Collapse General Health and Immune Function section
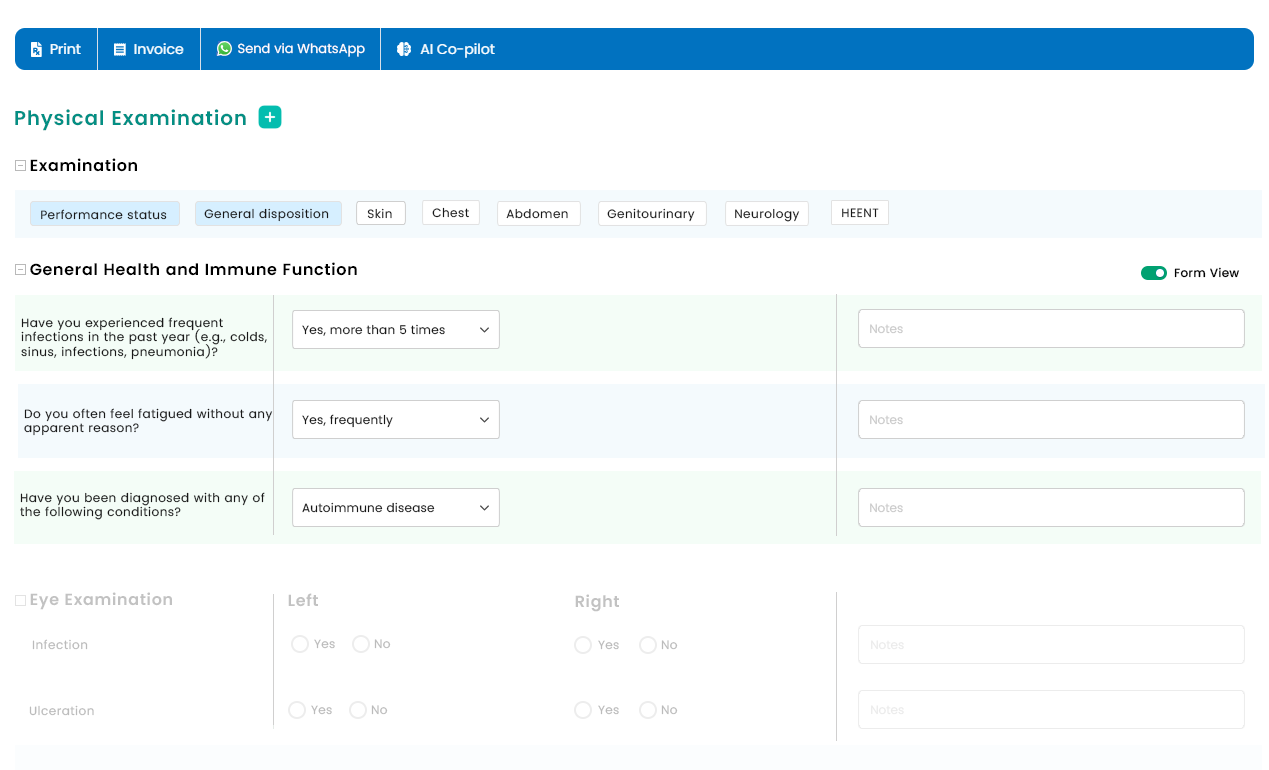This screenshot has height=770, width=1269. click(20, 270)
